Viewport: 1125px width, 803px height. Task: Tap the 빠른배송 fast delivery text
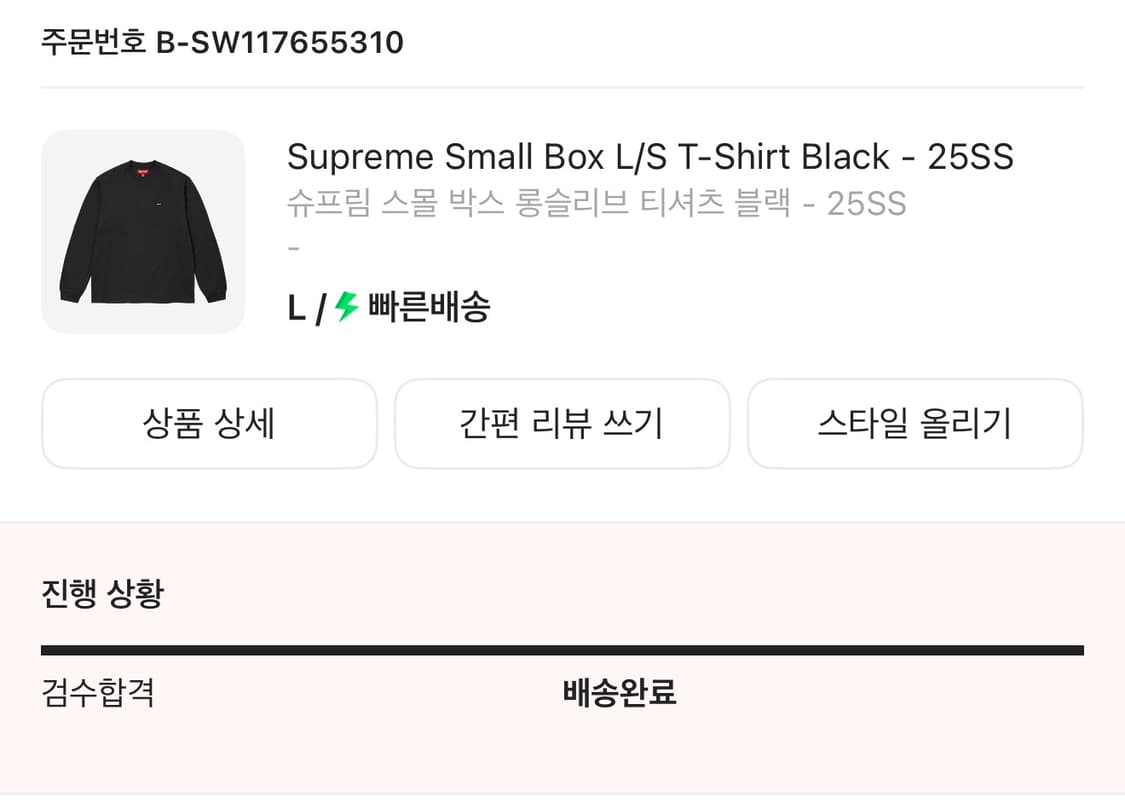[429, 307]
